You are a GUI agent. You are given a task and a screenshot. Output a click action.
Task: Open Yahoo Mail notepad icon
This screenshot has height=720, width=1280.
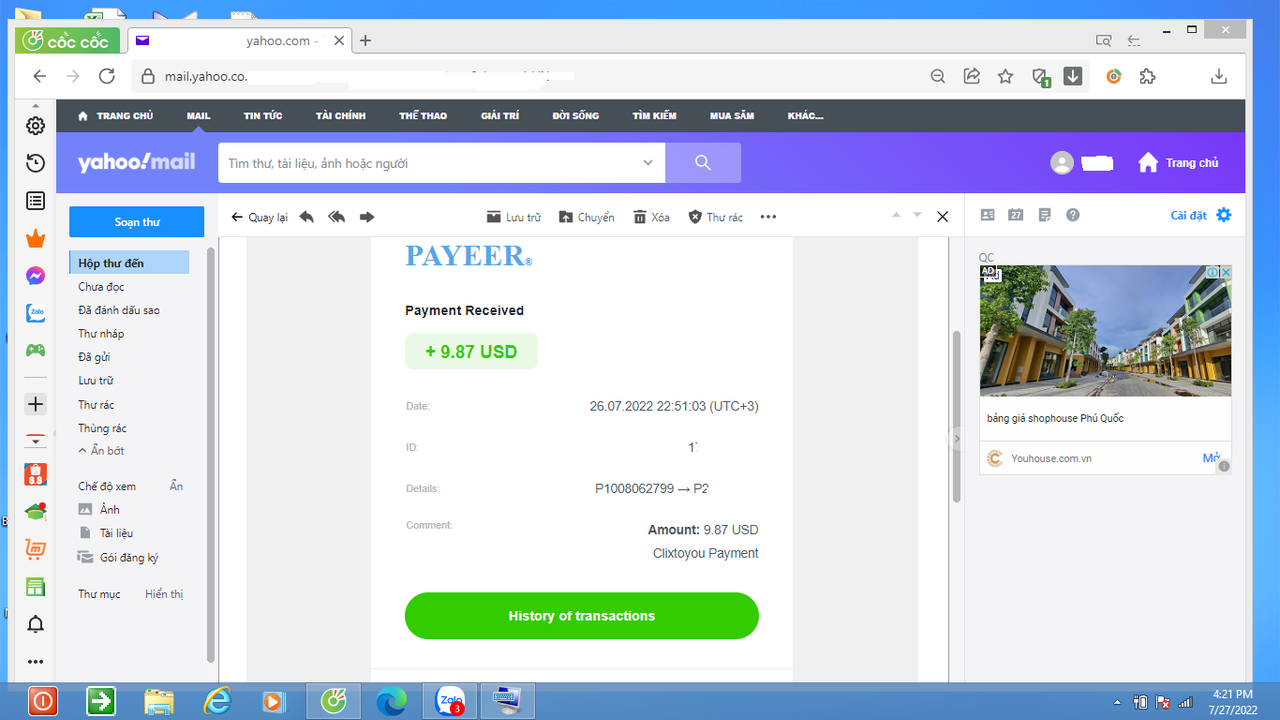pos(1045,215)
